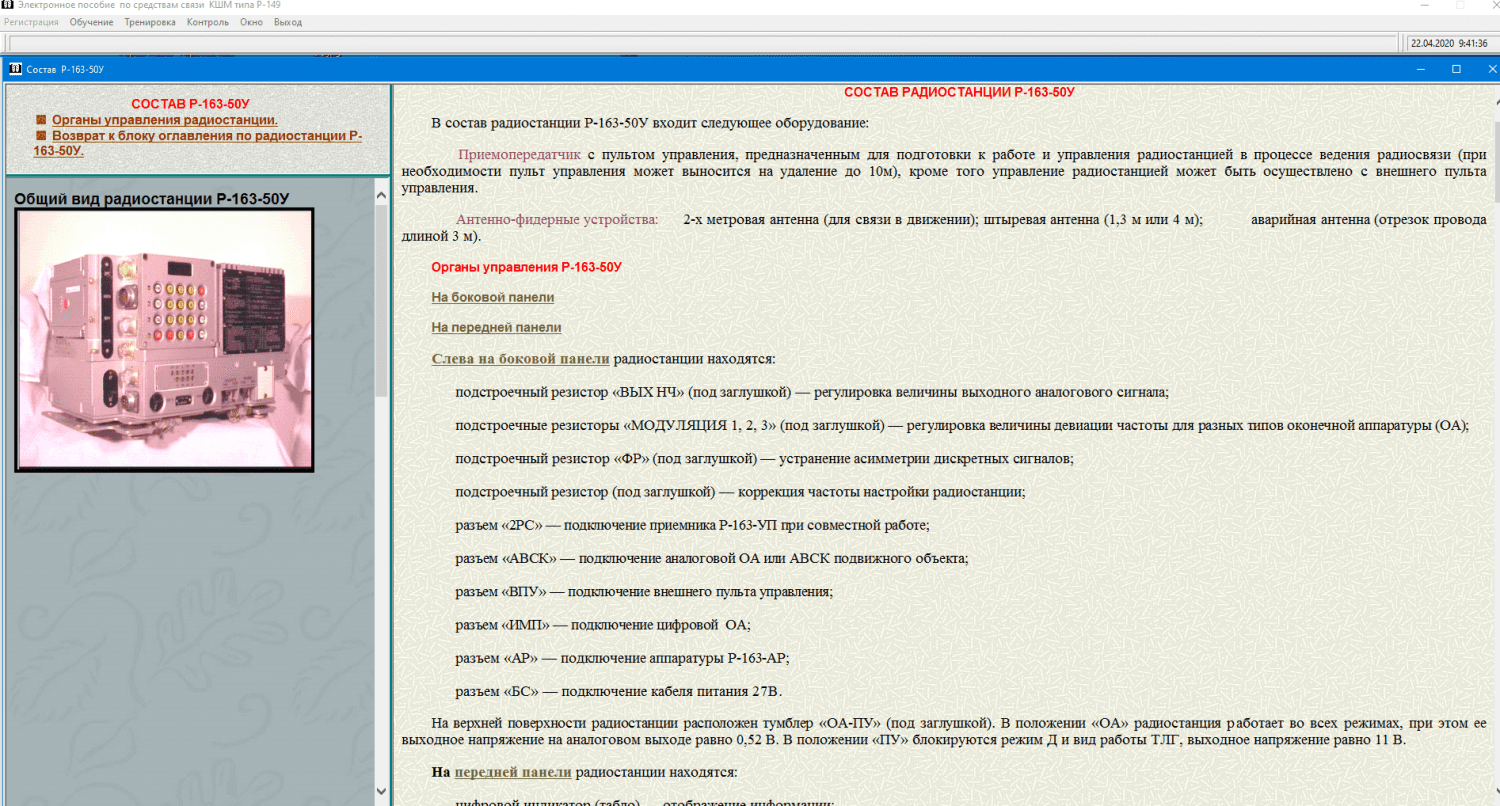The width and height of the screenshot is (1500, 806).
Task: Click the Р-163-50У radio station photo
Action: tap(165, 340)
